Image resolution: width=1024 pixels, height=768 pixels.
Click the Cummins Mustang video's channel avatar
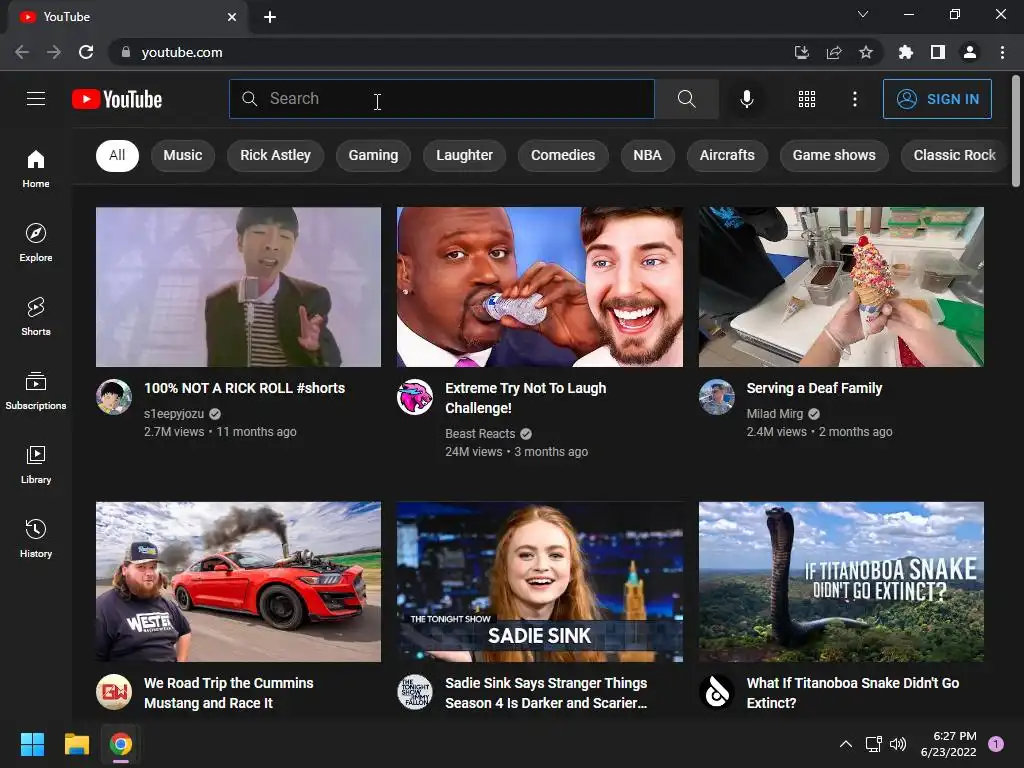tap(114, 692)
